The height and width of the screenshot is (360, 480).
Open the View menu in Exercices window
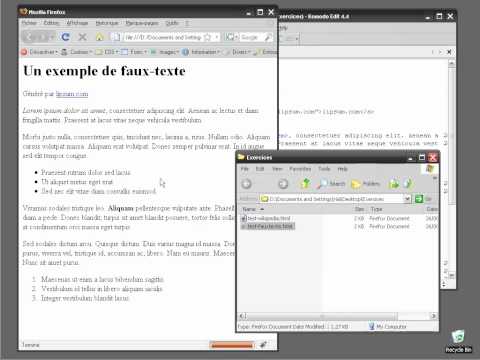tap(277, 169)
